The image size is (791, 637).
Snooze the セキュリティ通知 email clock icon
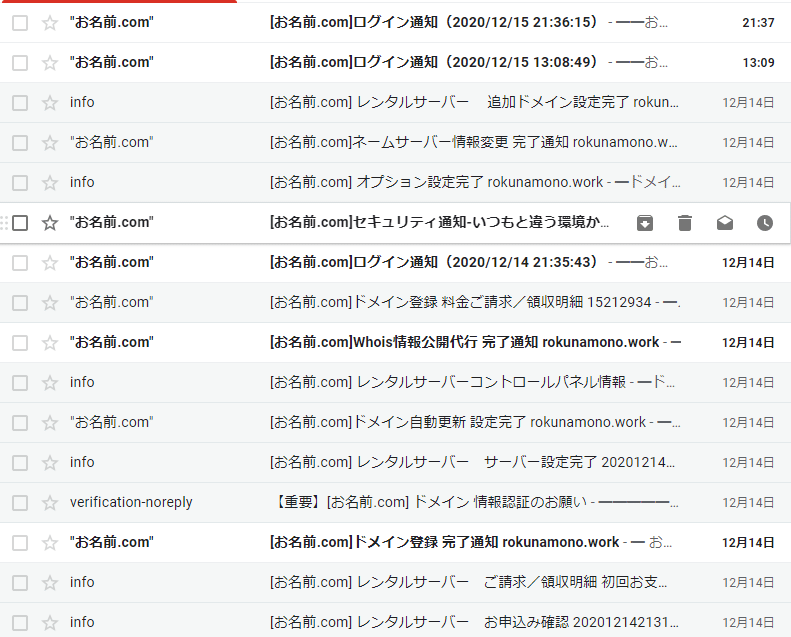click(765, 223)
